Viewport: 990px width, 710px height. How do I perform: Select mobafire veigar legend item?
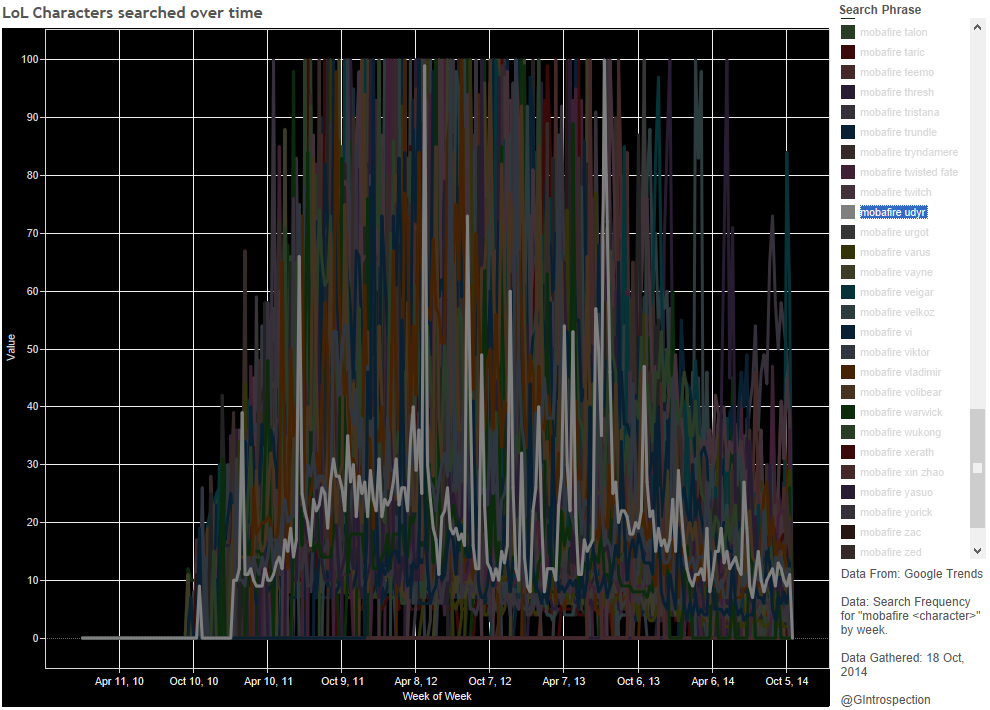(896, 293)
